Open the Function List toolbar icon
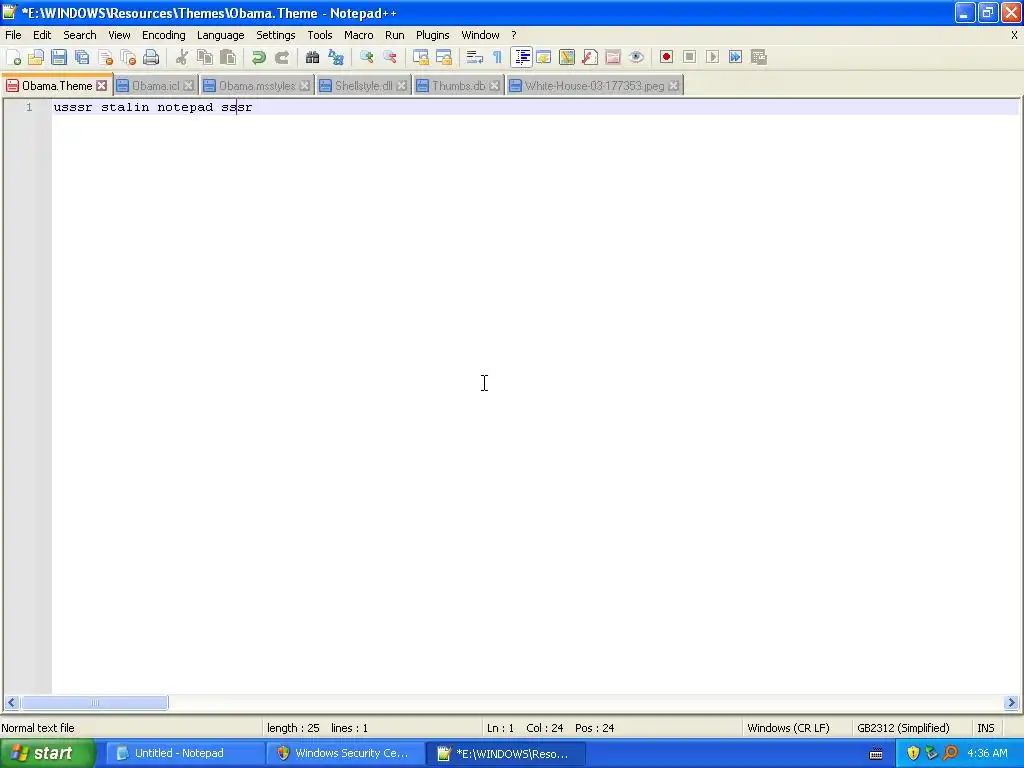 click(x=590, y=57)
